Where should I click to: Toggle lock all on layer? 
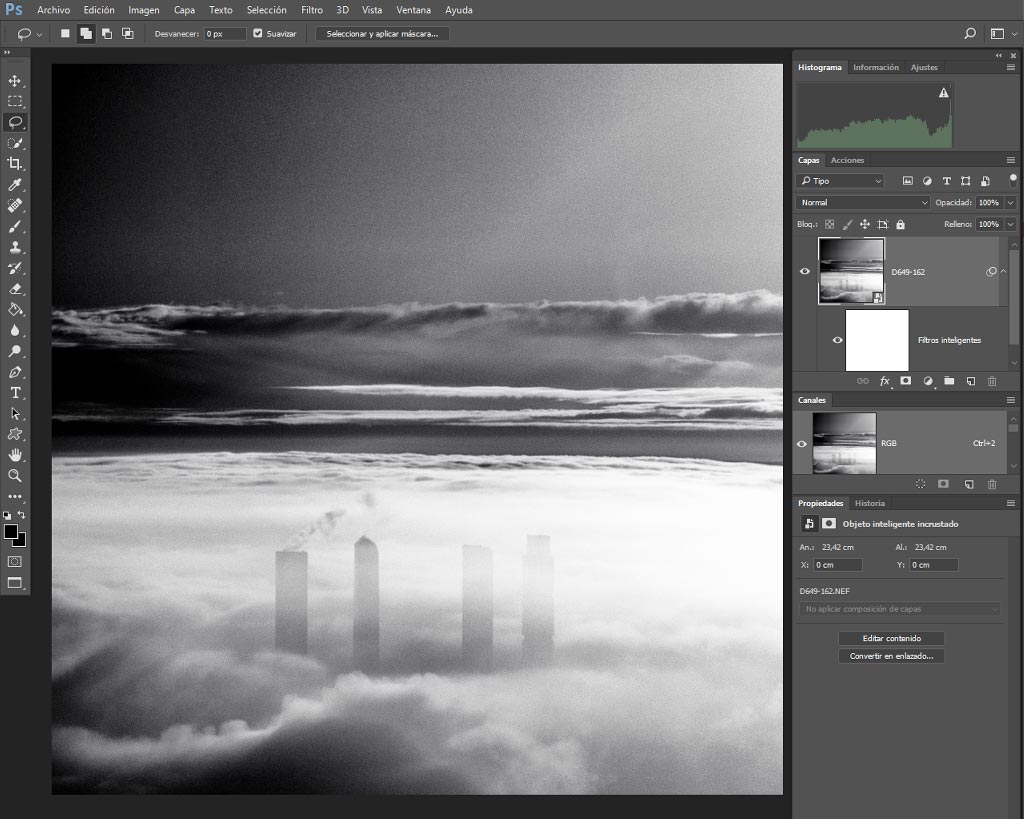pyautogui.click(x=901, y=225)
